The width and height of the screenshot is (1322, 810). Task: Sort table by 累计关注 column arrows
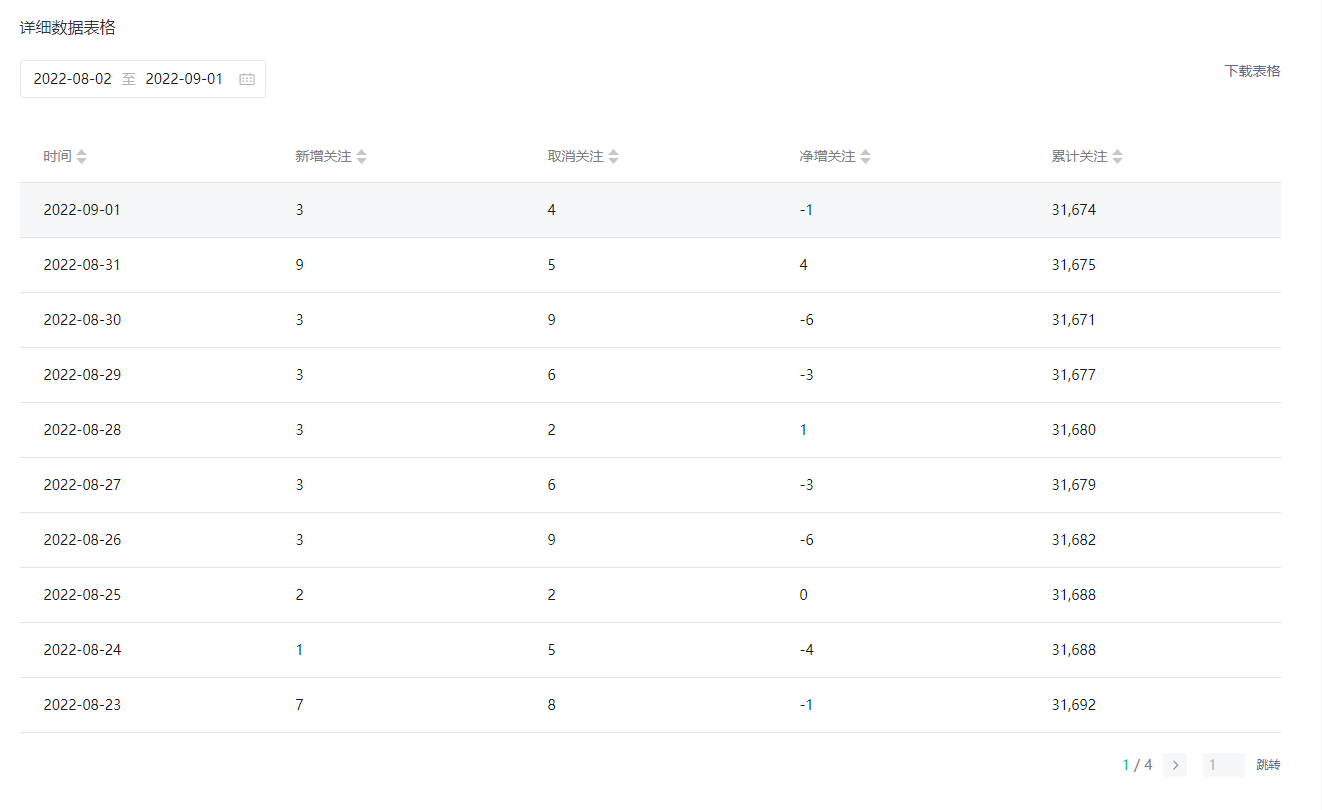1118,157
